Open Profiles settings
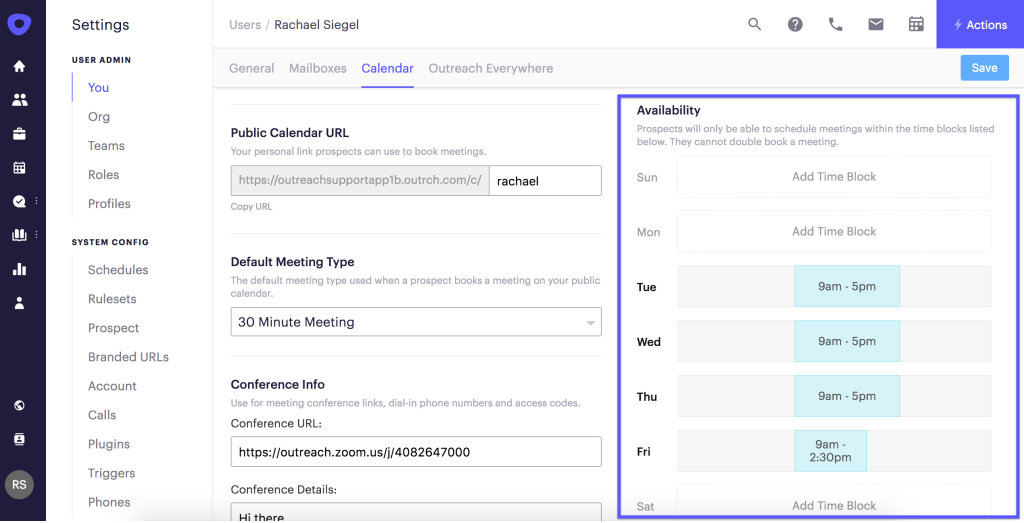 [x=109, y=204]
